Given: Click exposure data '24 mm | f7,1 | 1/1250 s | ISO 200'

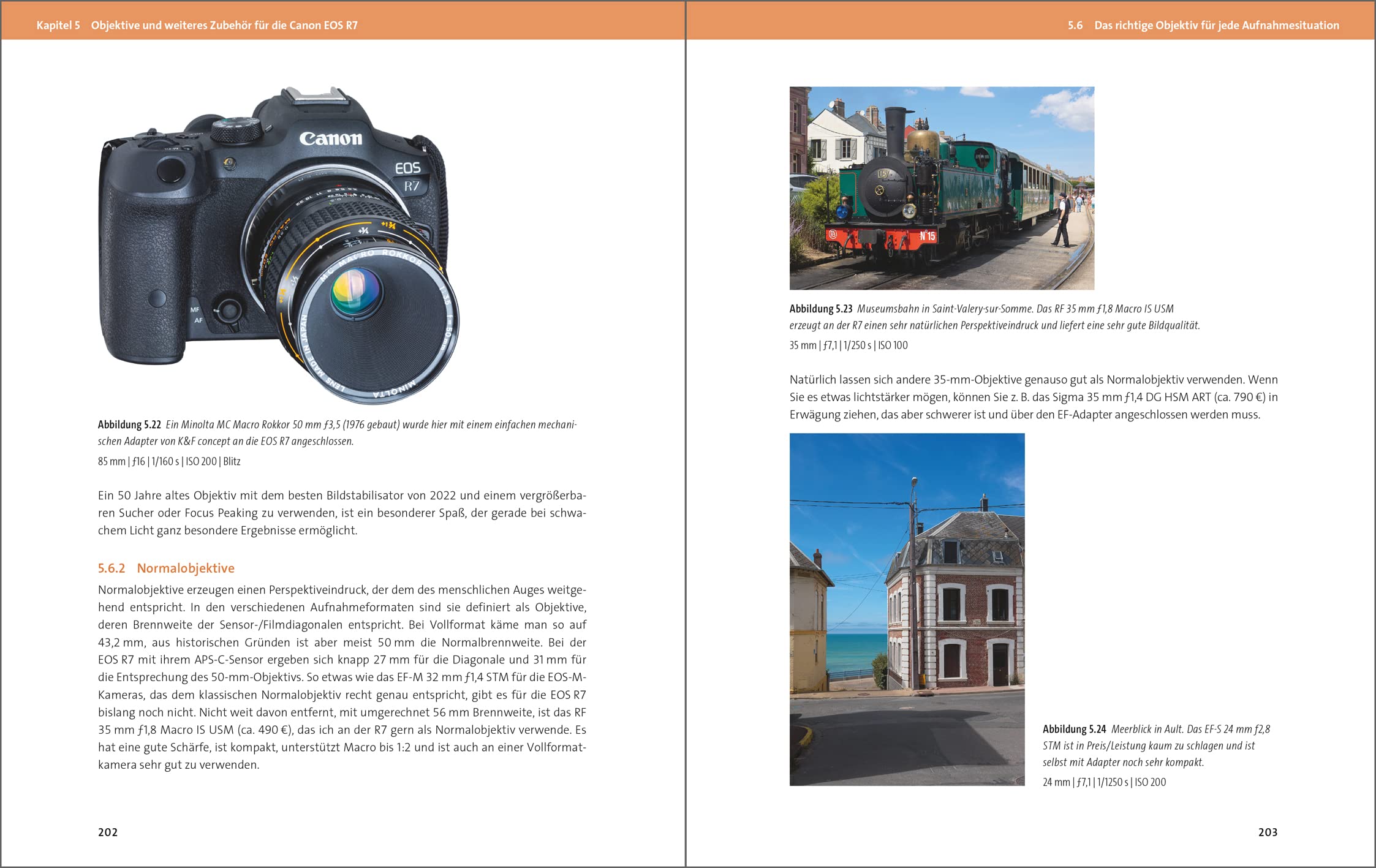Looking at the screenshot, I should coord(1104,782).
